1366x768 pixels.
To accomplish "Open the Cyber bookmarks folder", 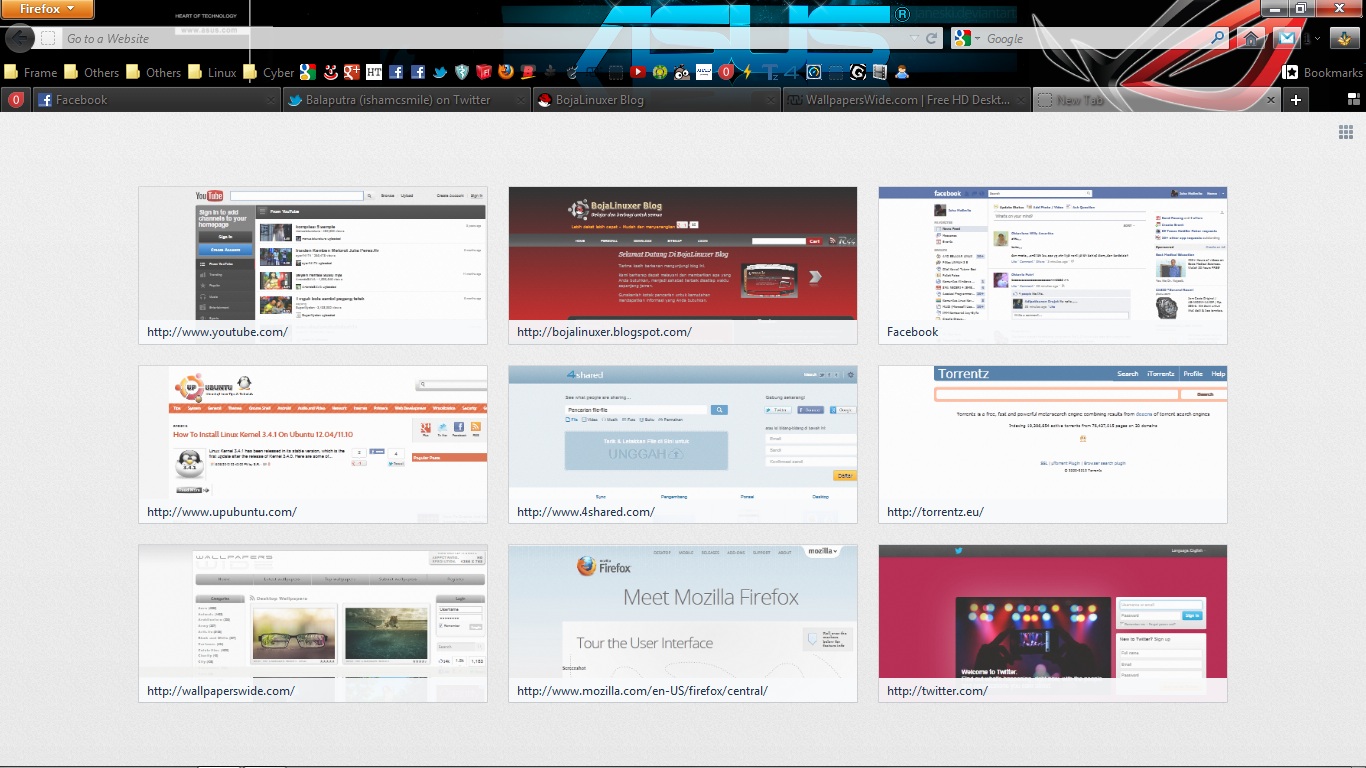I will click(269, 72).
